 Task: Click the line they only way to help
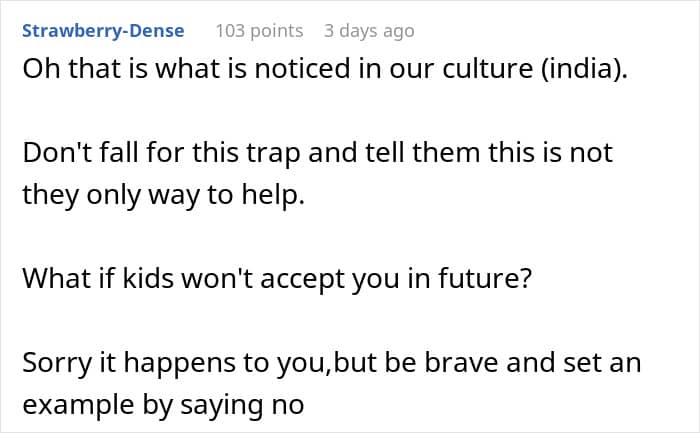[163, 196]
